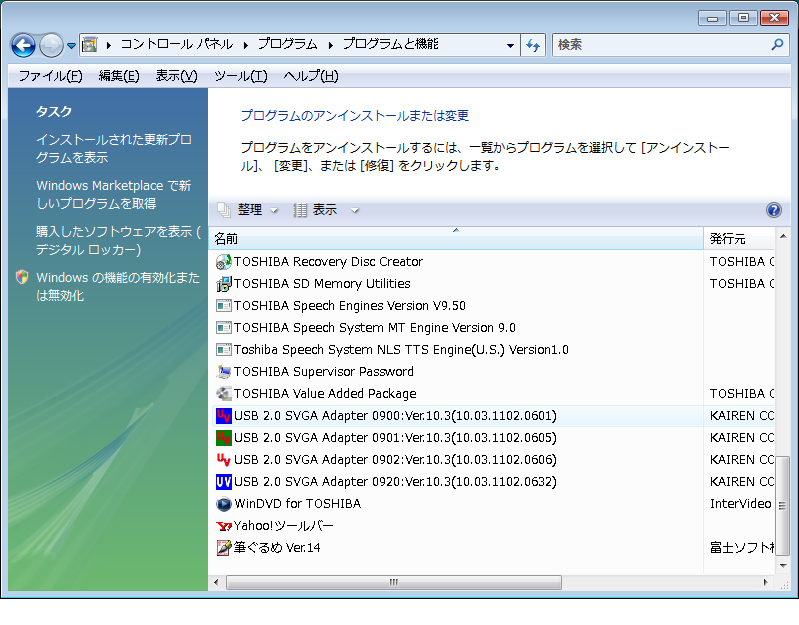This screenshot has height=625, width=799.
Task: Click the forward navigation arrow button
Action: (x=51, y=45)
